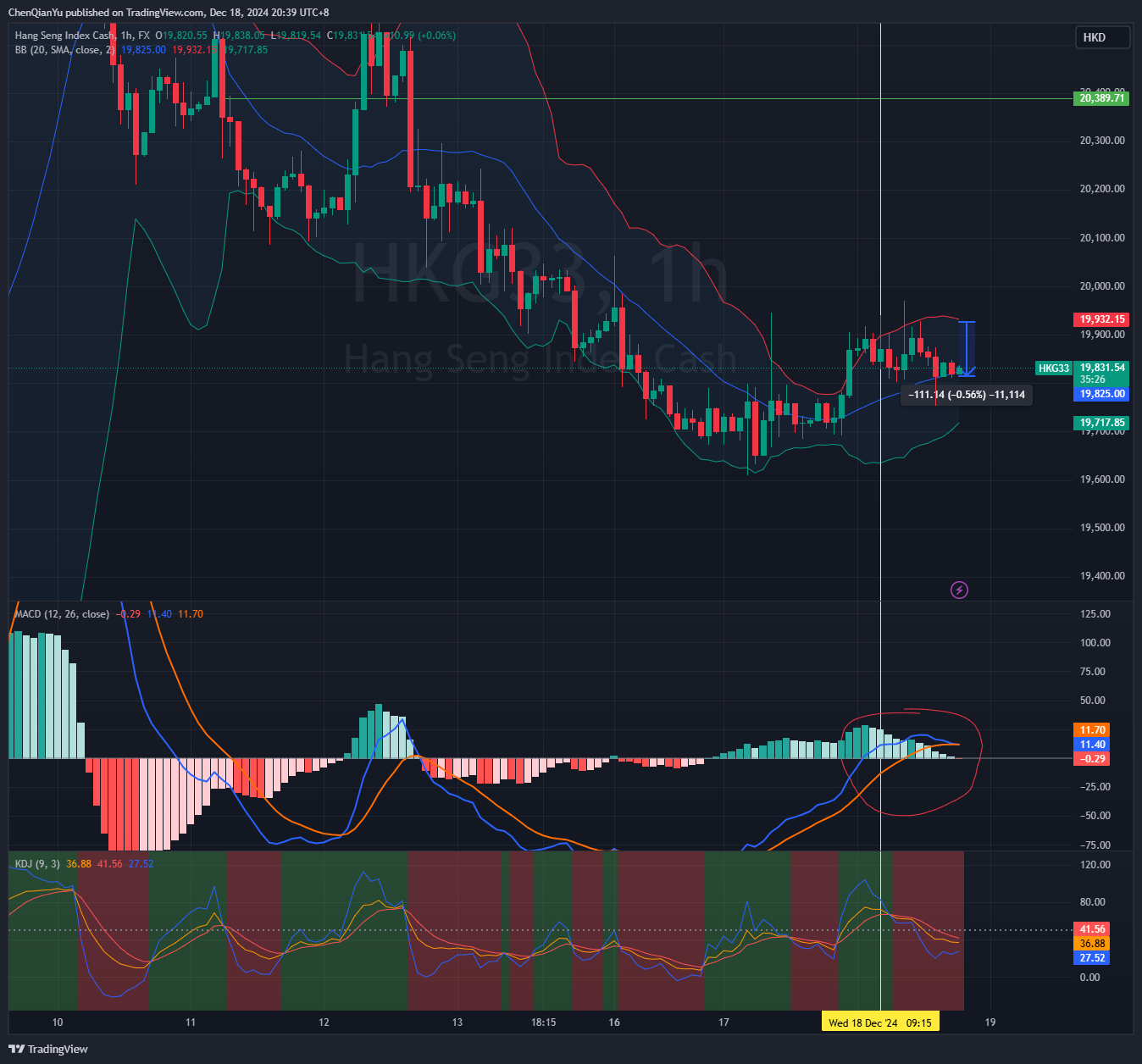
Task: Select the MACD (12, 26, close) indicator label
Action: click(x=62, y=614)
